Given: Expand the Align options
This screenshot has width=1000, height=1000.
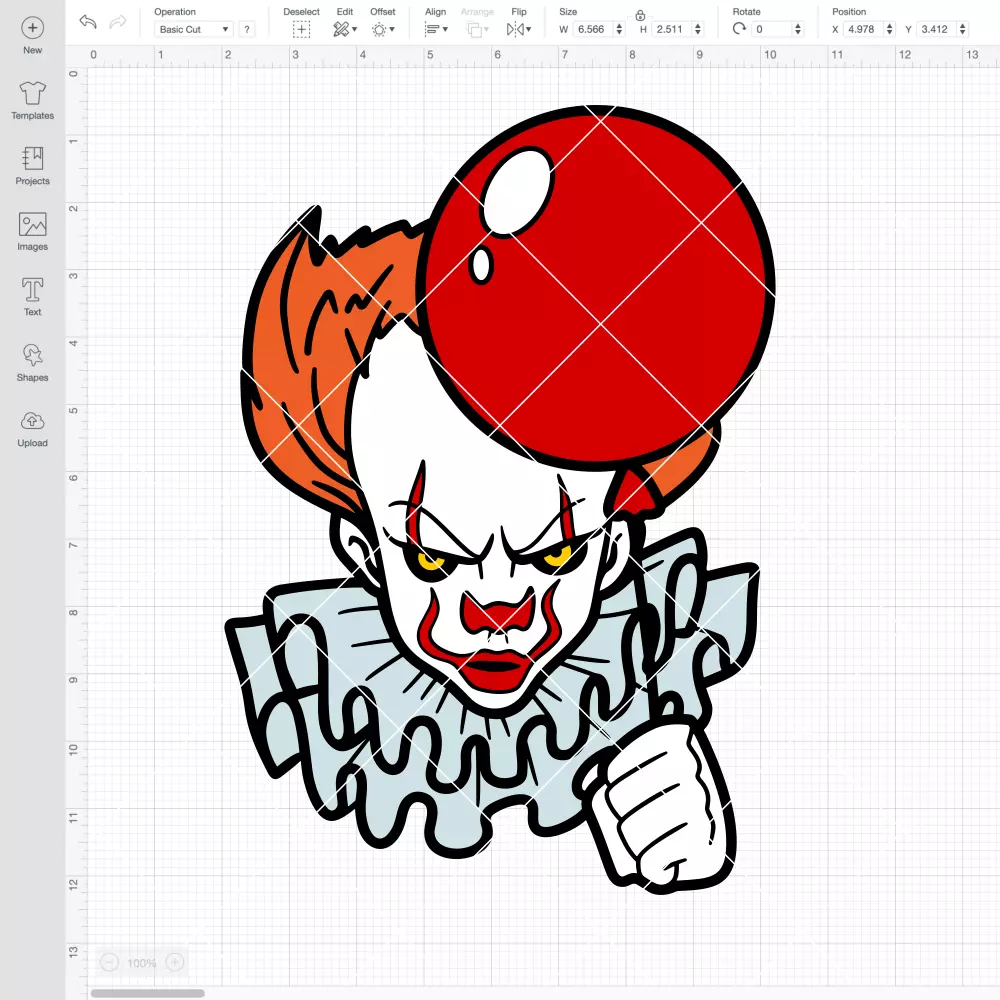Looking at the screenshot, I should [436, 29].
